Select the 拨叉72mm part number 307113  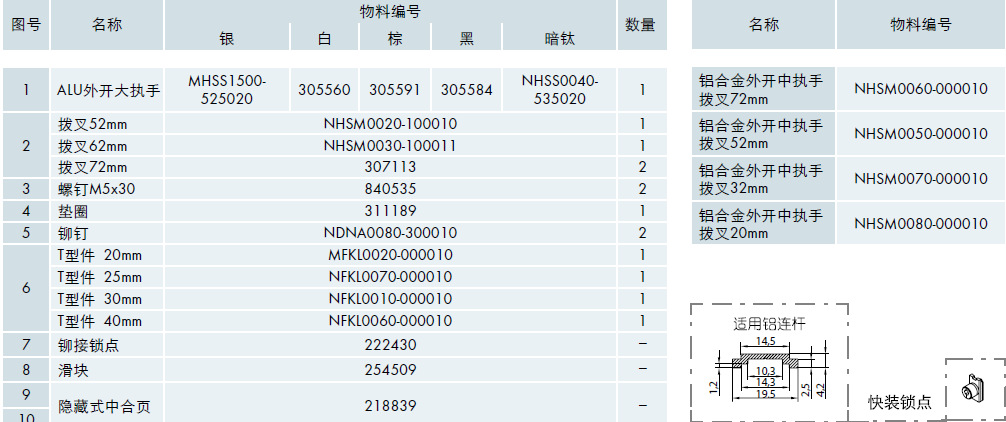390,167
